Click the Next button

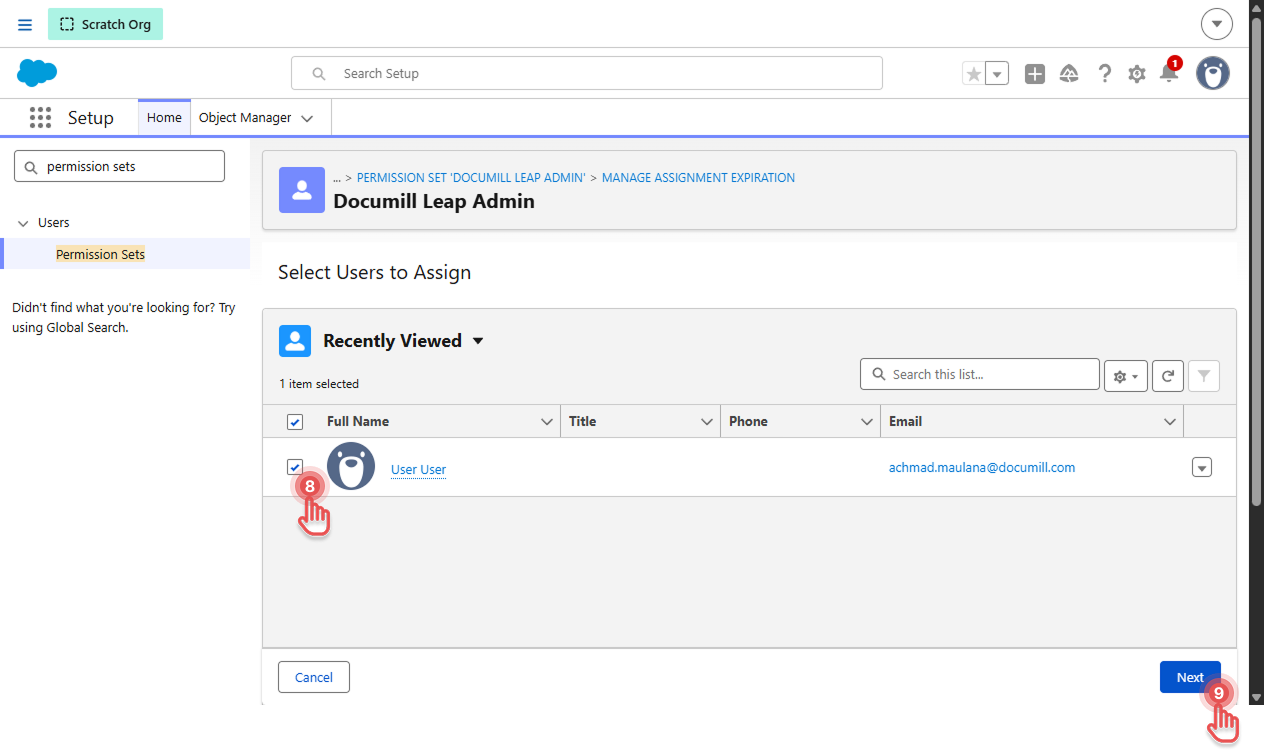click(x=1190, y=677)
